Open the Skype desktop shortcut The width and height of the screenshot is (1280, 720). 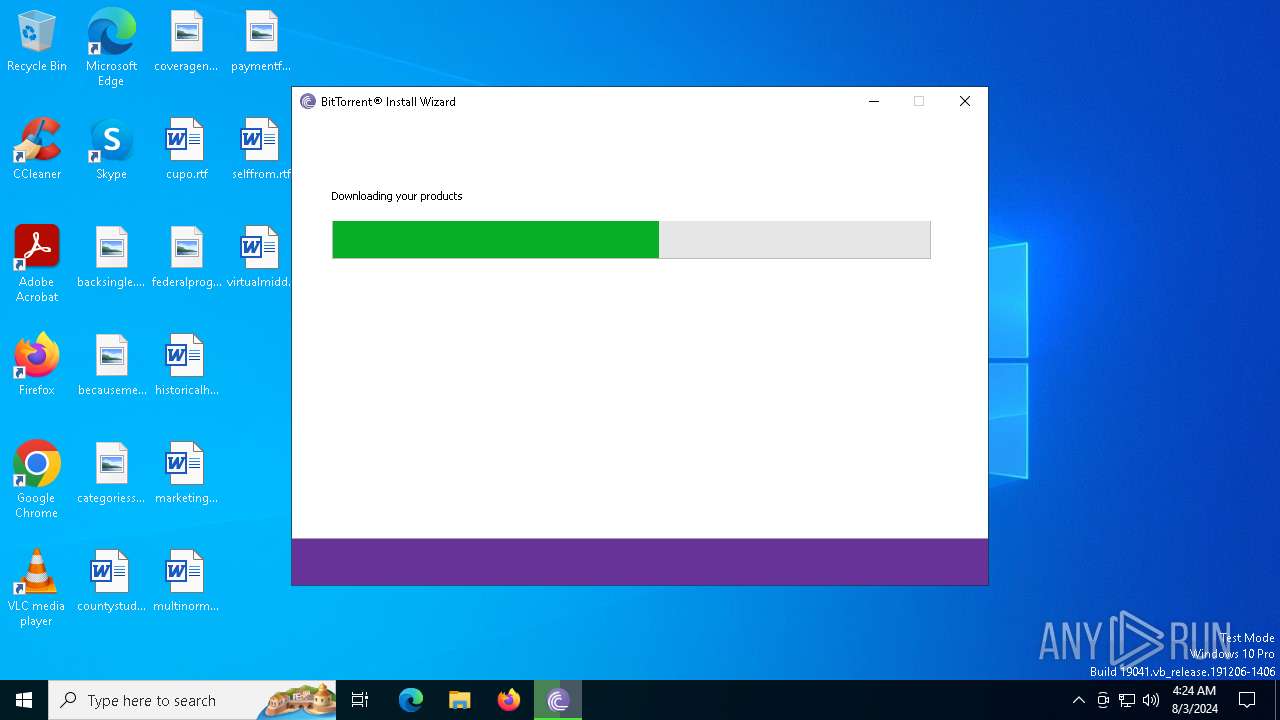[111, 150]
